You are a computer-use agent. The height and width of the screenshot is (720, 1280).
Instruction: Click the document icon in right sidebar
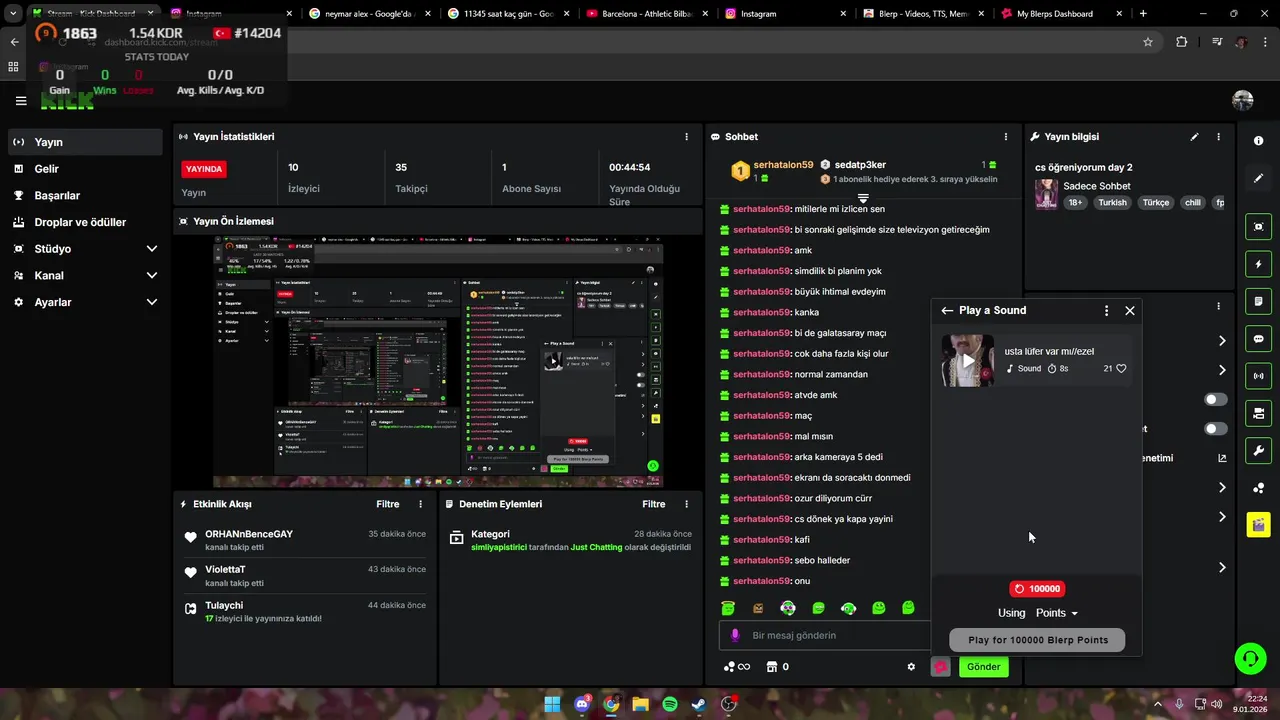pyautogui.click(x=1259, y=301)
